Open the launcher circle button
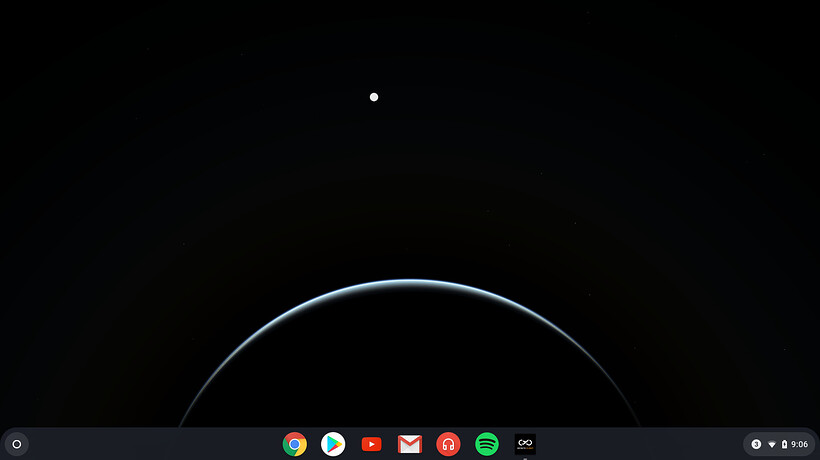820x460 pixels. pyautogui.click(x=17, y=444)
